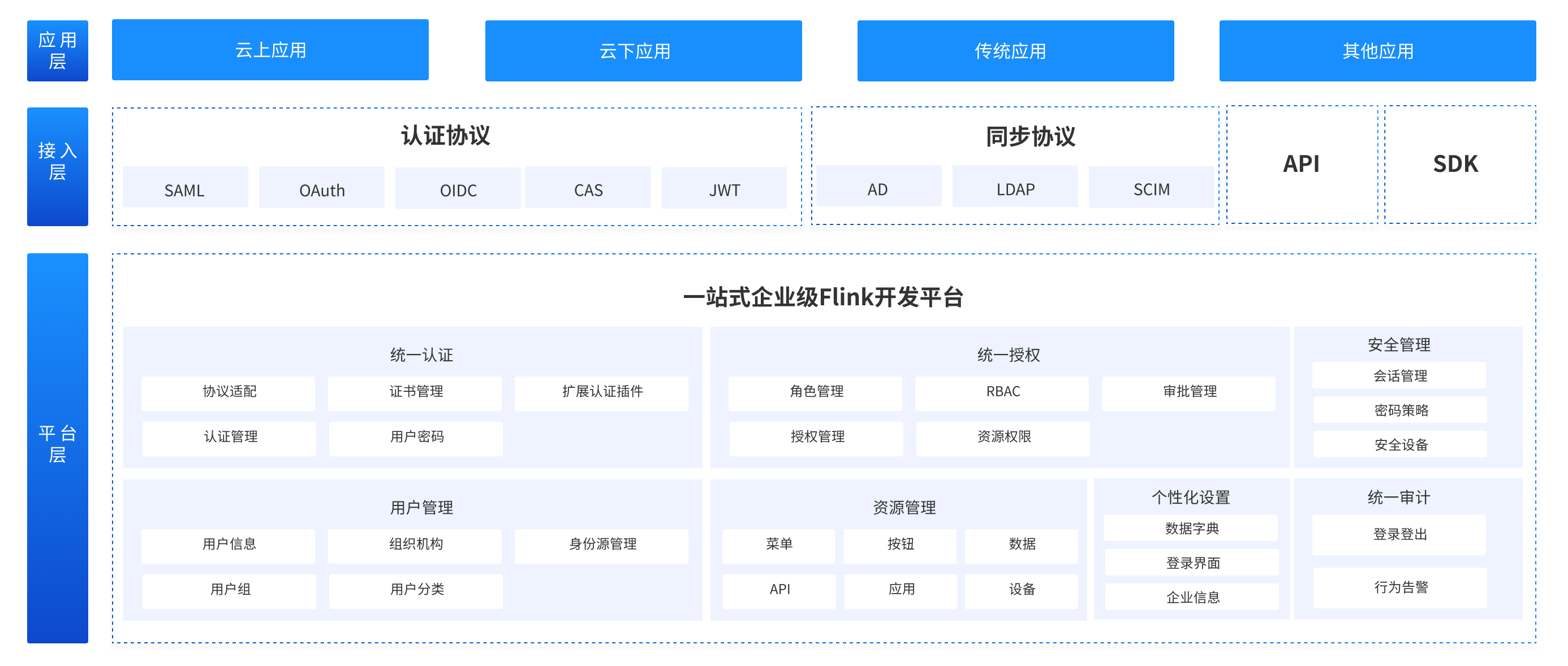The width and height of the screenshot is (1568, 666).
Task: Select 会话管理 under 安全管理
Action: tap(1399, 375)
